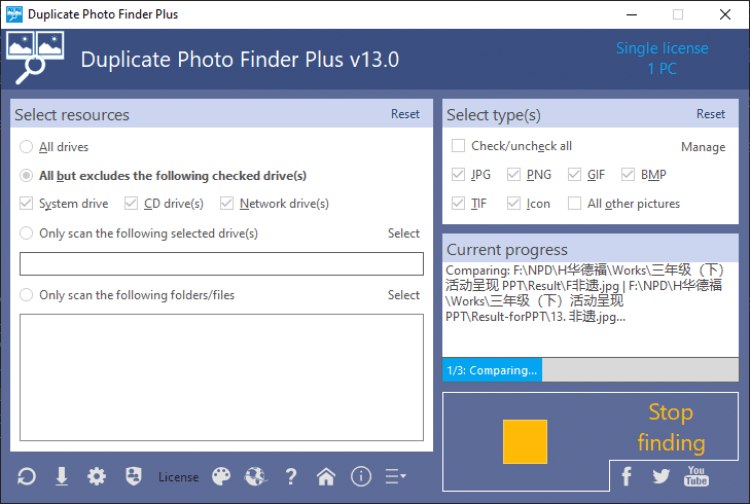Open the YouTube icon link
Screen dimensions: 750x504
pyautogui.click(x=696, y=476)
